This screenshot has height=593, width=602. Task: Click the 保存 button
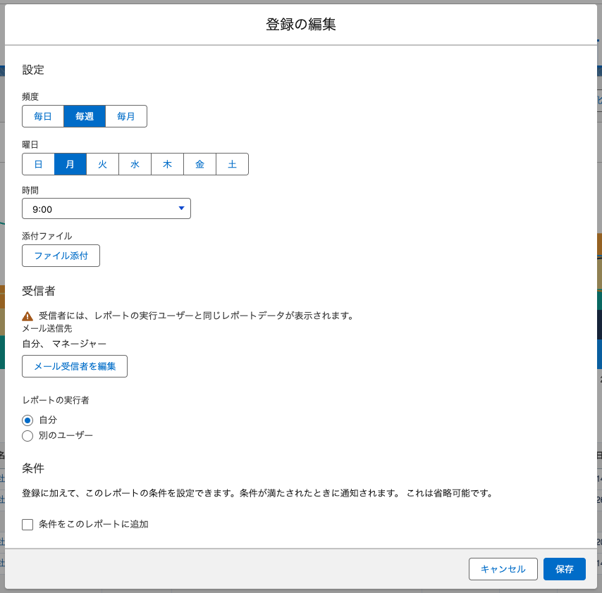tap(564, 569)
